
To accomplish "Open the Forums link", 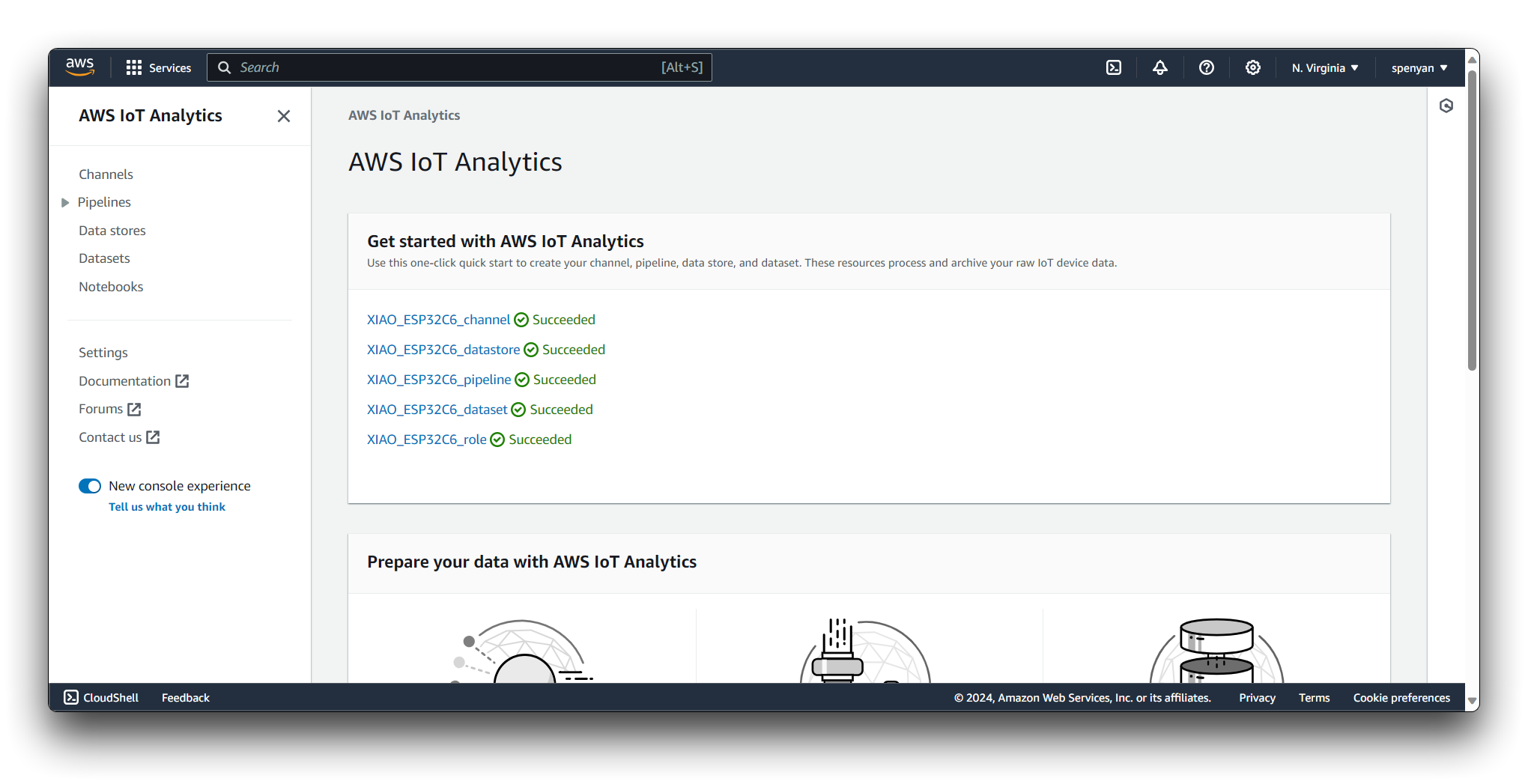I will (x=100, y=409).
